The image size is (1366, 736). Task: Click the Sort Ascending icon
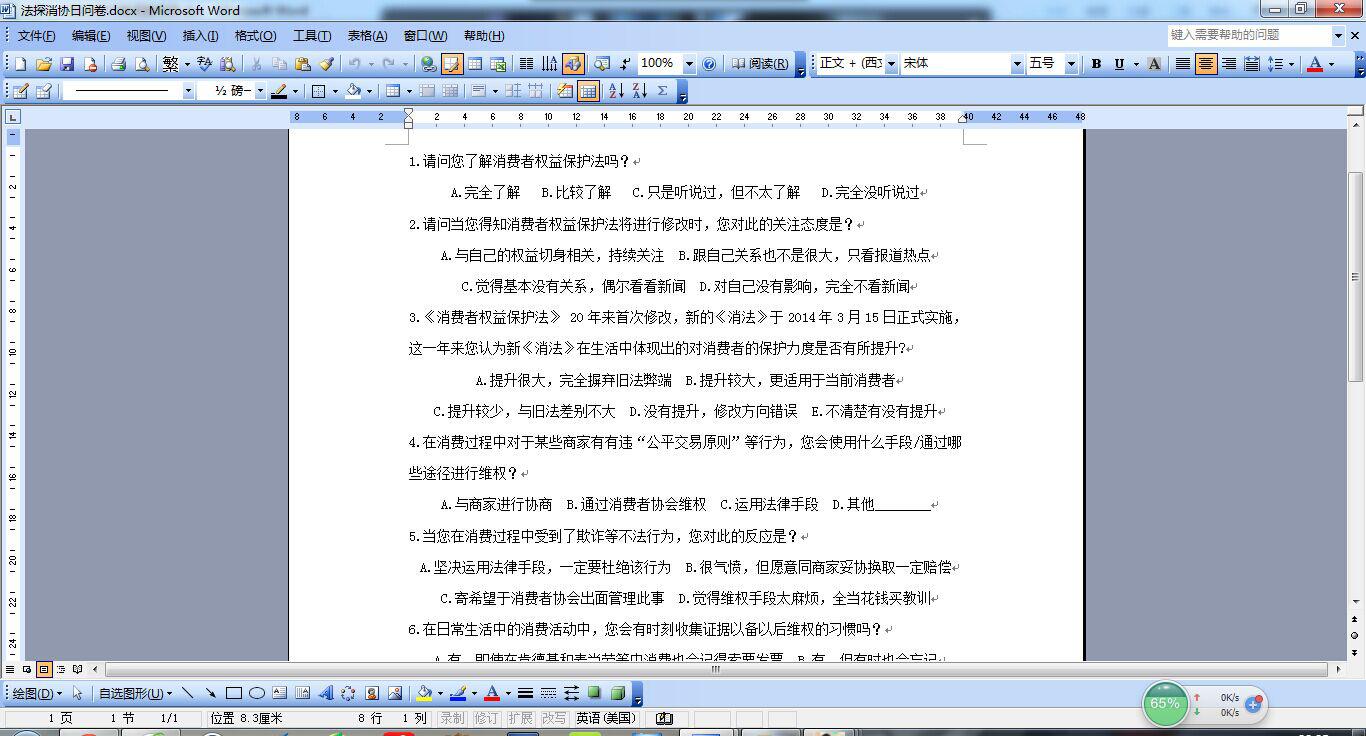(x=615, y=91)
